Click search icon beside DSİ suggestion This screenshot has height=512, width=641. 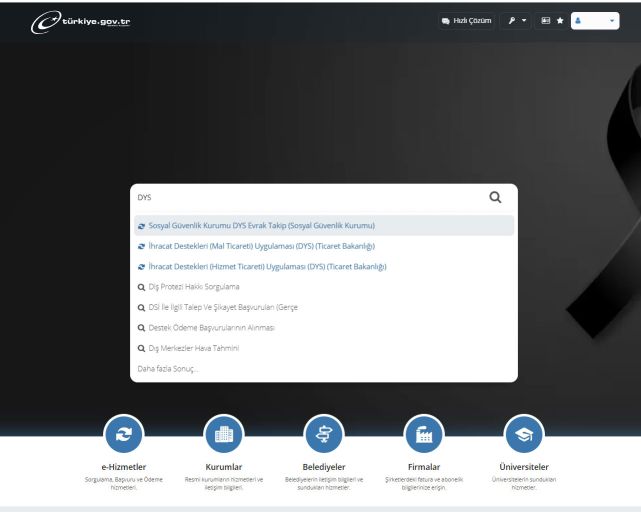[x=141, y=308]
